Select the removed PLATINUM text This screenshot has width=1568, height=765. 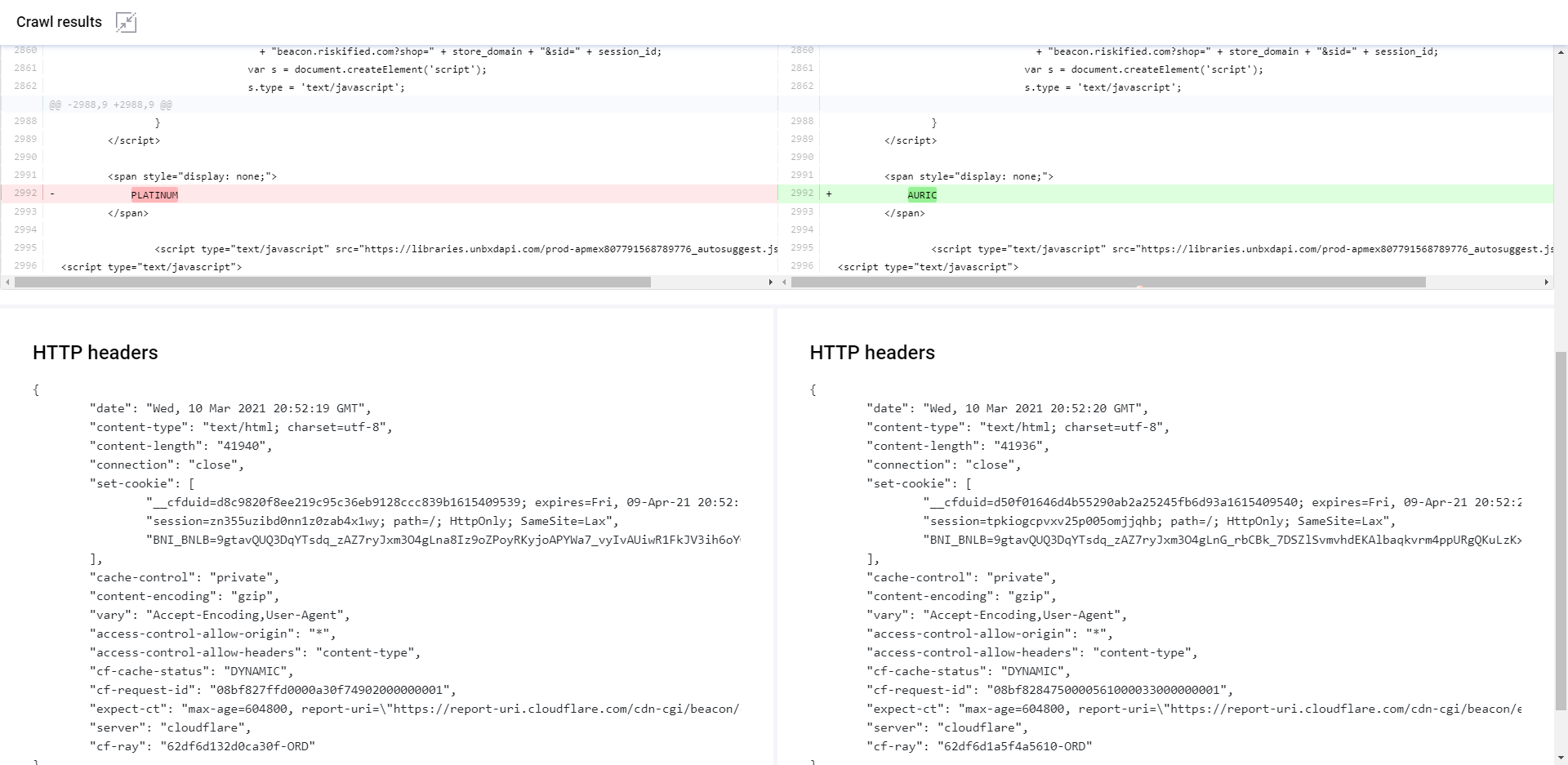(x=154, y=195)
